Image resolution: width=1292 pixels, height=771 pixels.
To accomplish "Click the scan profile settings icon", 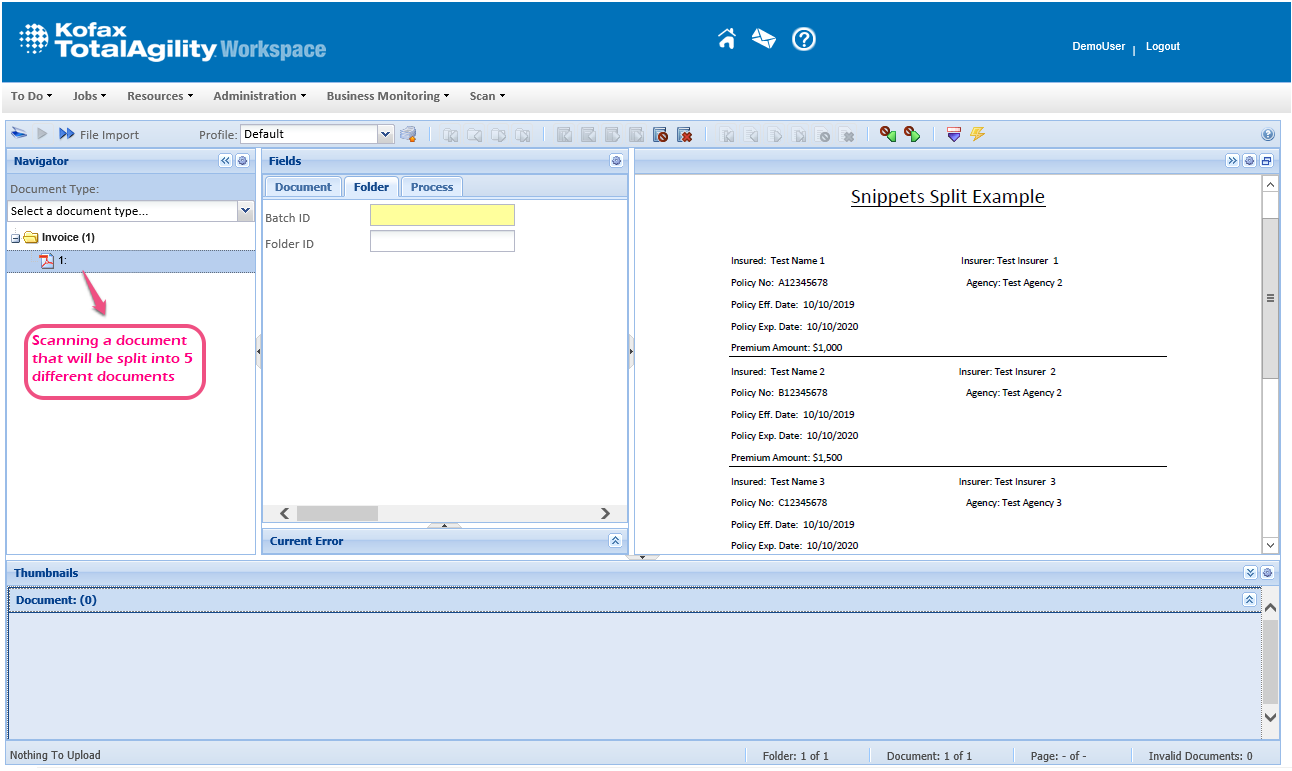I will coord(408,134).
